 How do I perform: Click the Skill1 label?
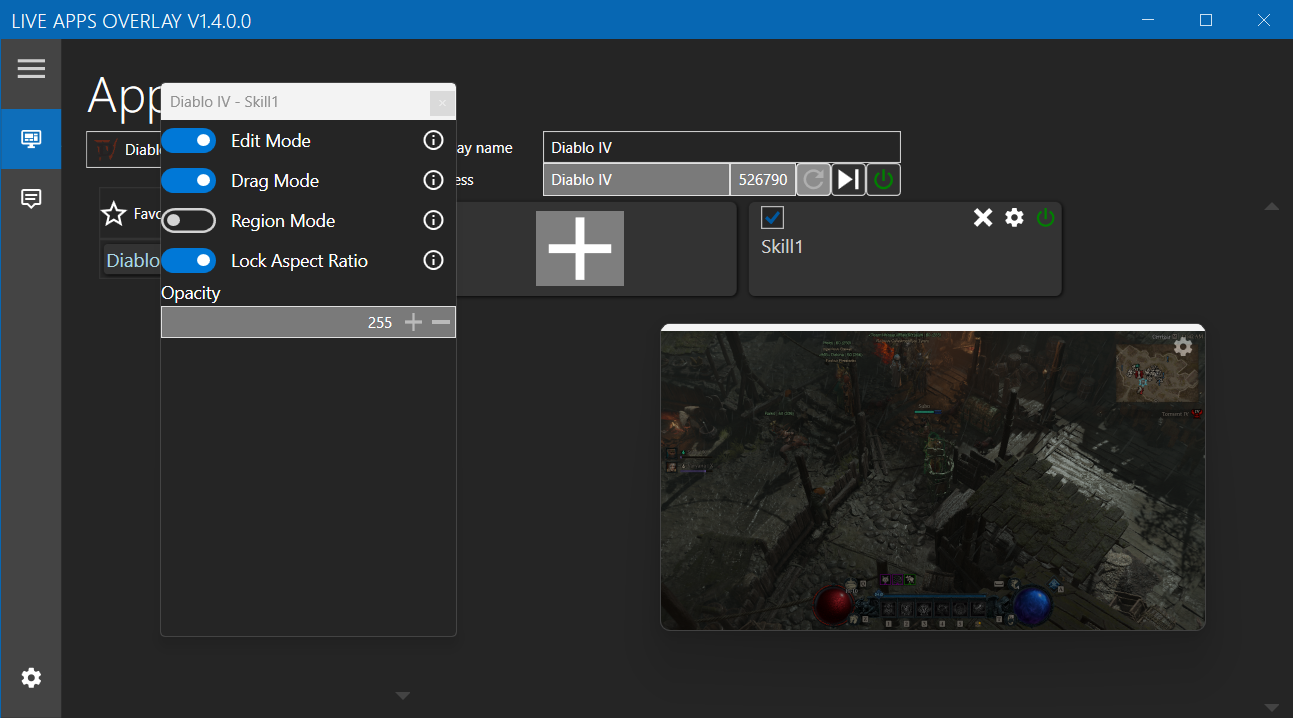click(x=782, y=246)
